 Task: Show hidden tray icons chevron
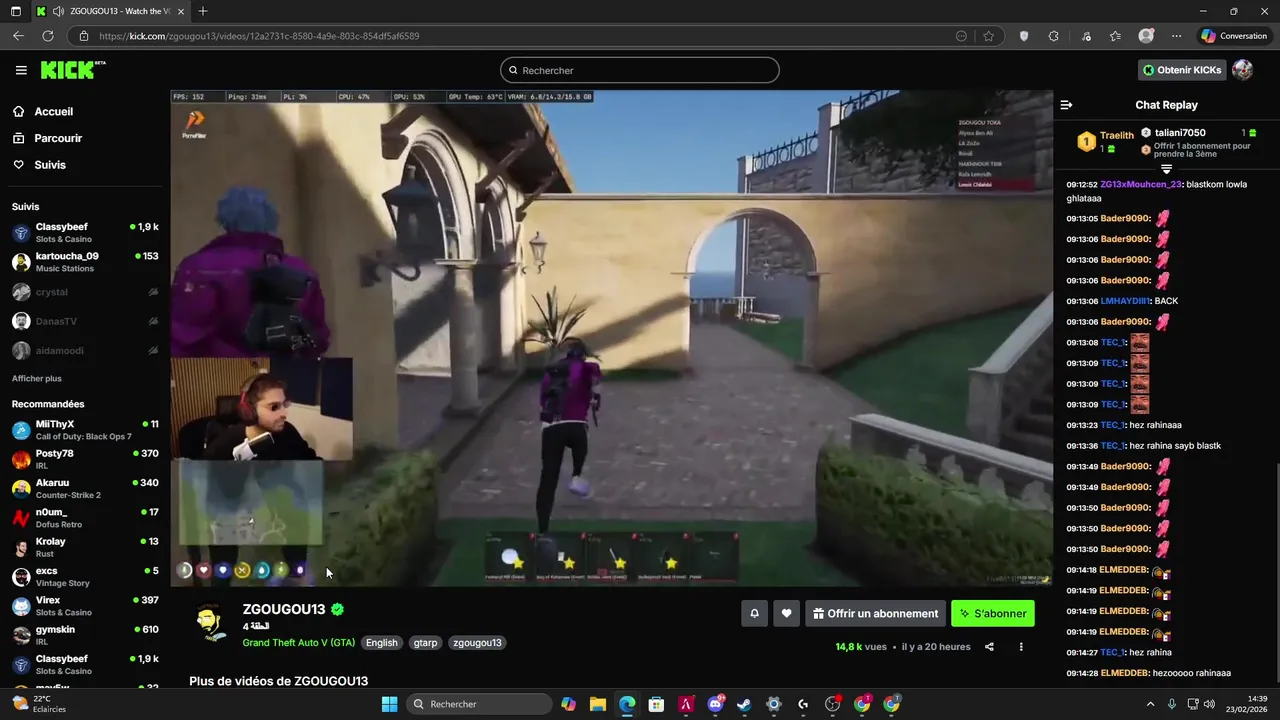(x=1150, y=704)
